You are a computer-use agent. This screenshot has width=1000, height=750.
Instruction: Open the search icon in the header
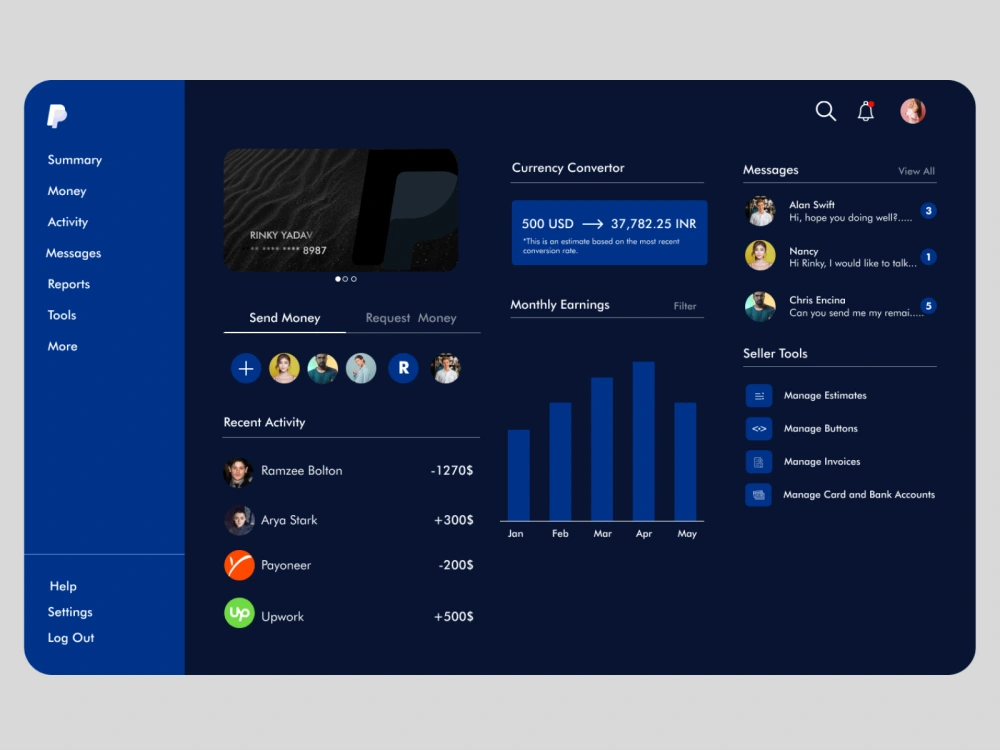pyautogui.click(x=825, y=111)
